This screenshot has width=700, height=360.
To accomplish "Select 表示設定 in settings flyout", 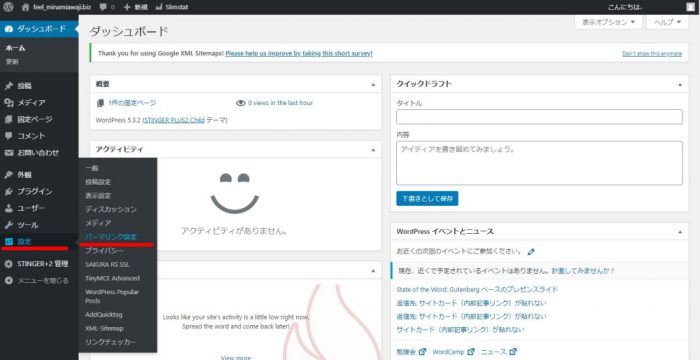I will point(98,196).
